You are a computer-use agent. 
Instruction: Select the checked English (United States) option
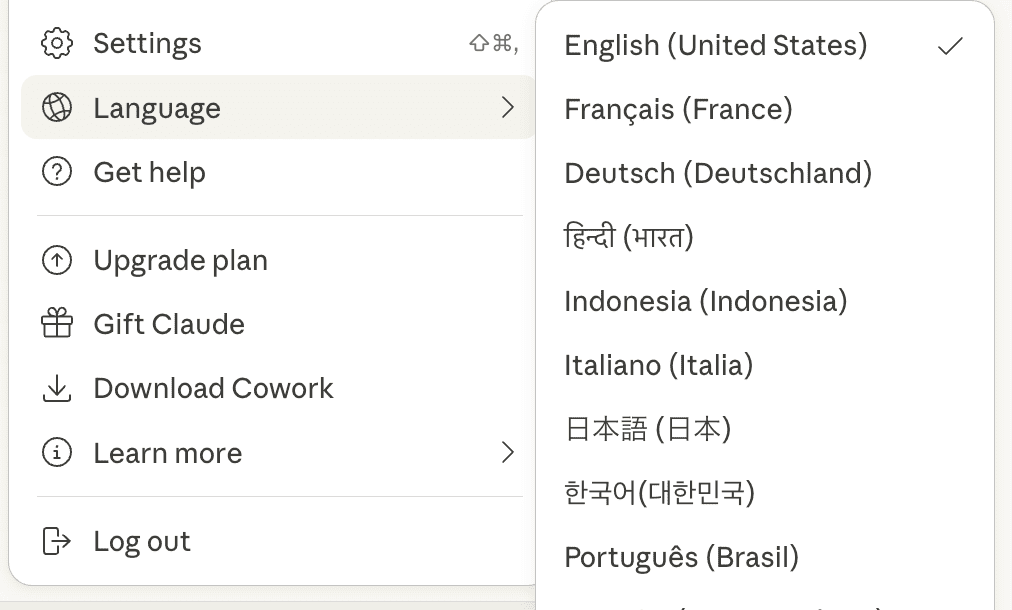point(716,45)
